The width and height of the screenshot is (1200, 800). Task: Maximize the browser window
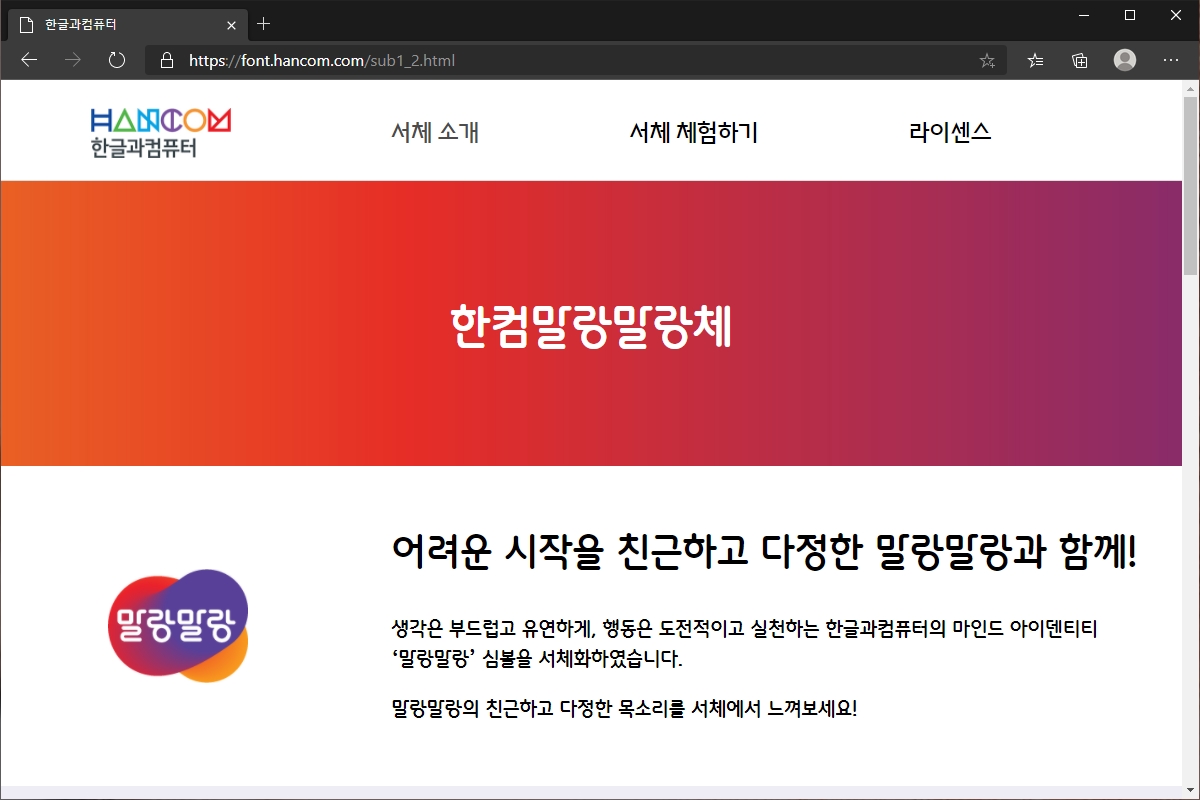click(1130, 15)
